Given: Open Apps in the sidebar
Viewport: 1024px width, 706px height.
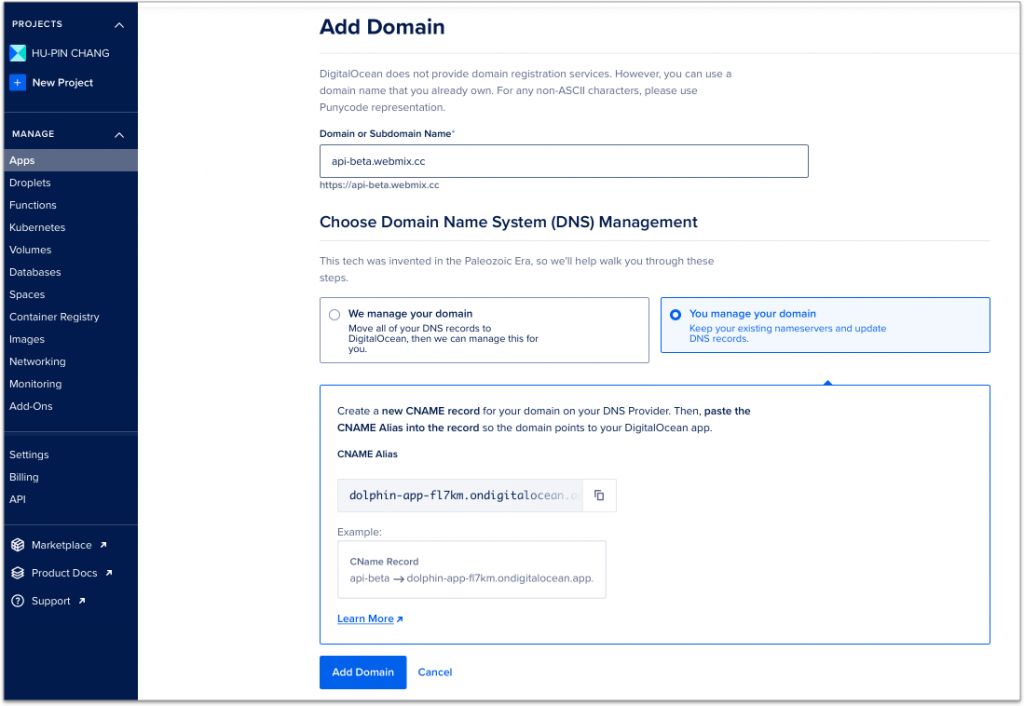Looking at the screenshot, I should (x=71, y=160).
